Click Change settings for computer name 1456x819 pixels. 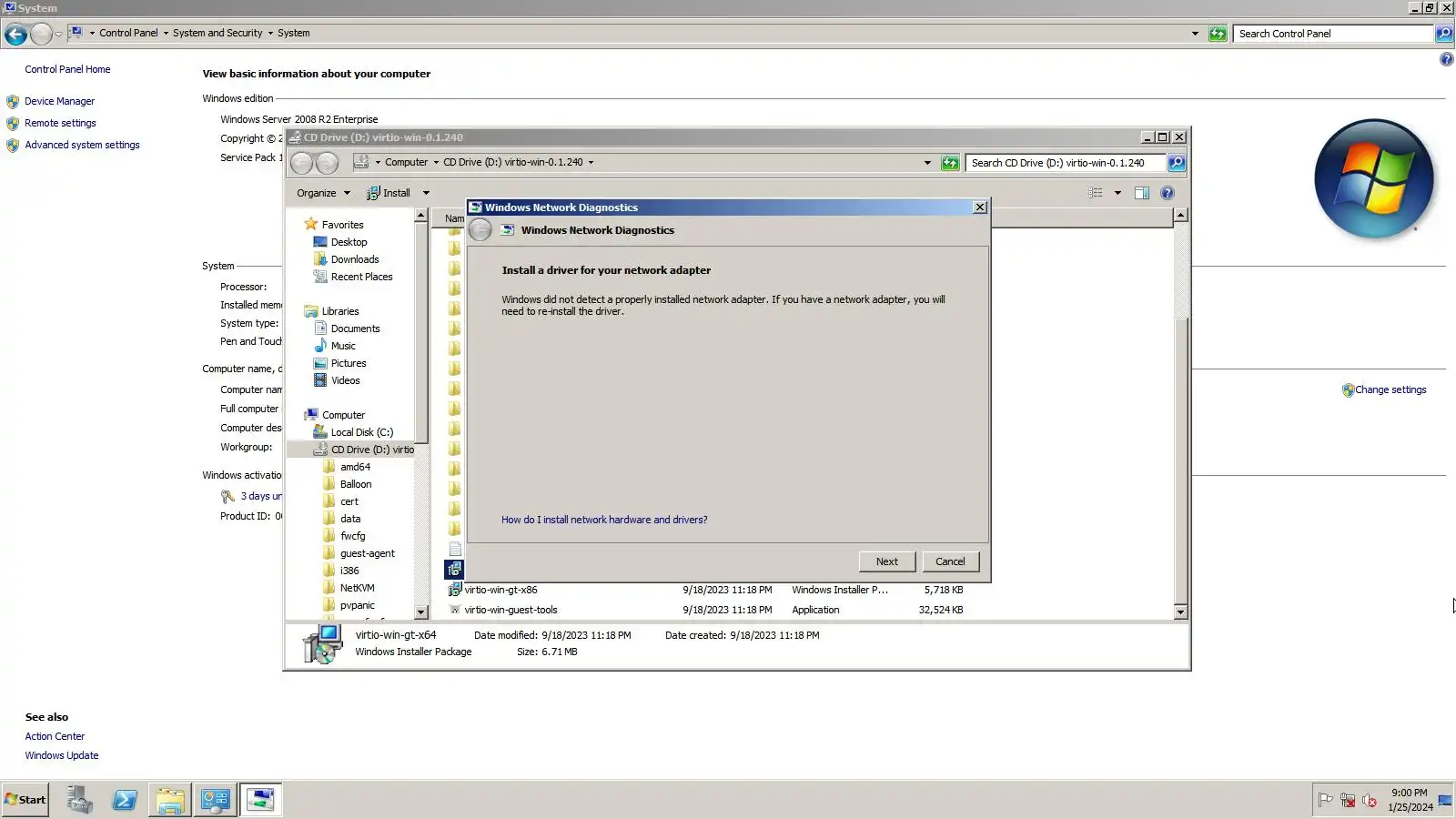pos(1390,389)
